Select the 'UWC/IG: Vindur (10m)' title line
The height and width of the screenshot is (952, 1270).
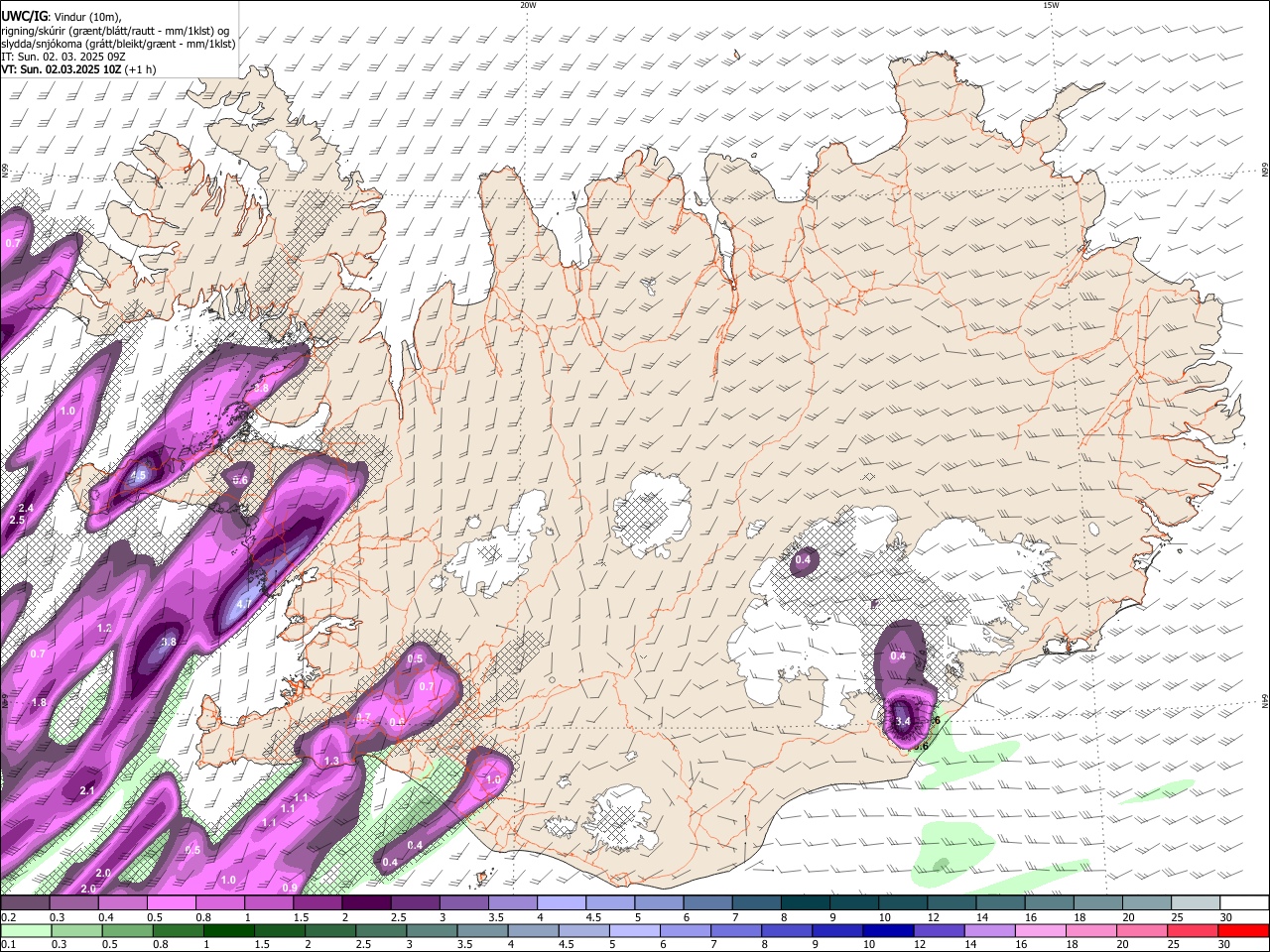pyautogui.click(x=61, y=16)
